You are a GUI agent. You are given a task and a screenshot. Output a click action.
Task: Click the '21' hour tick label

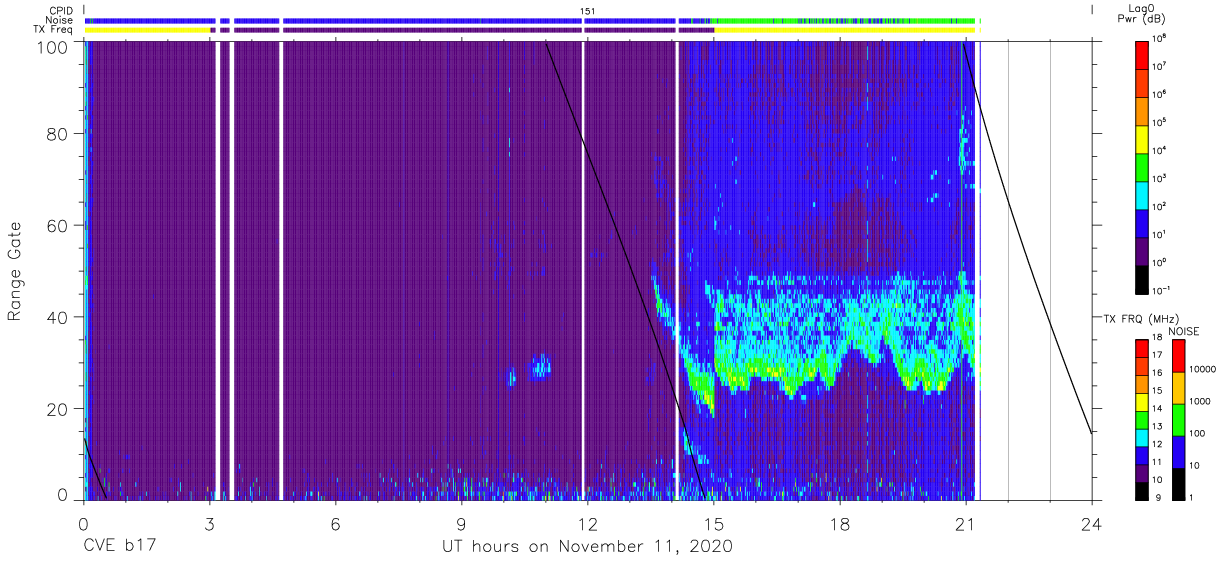[x=966, y=524]
